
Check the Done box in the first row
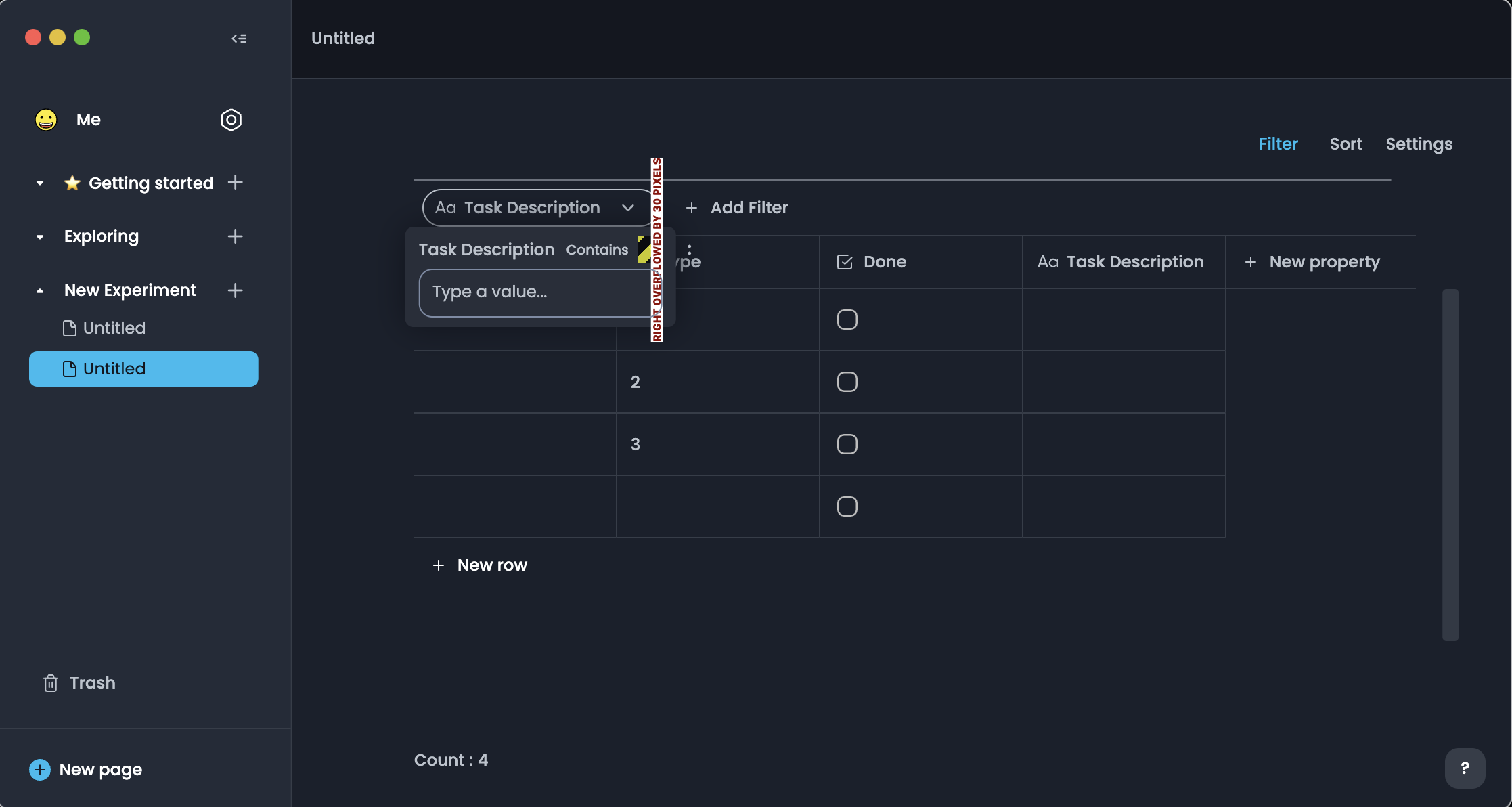(847, 320)
